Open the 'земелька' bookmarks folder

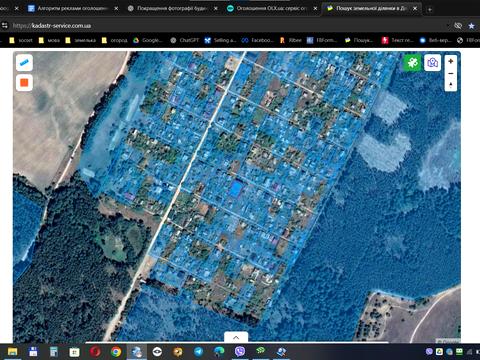(81, 40)
